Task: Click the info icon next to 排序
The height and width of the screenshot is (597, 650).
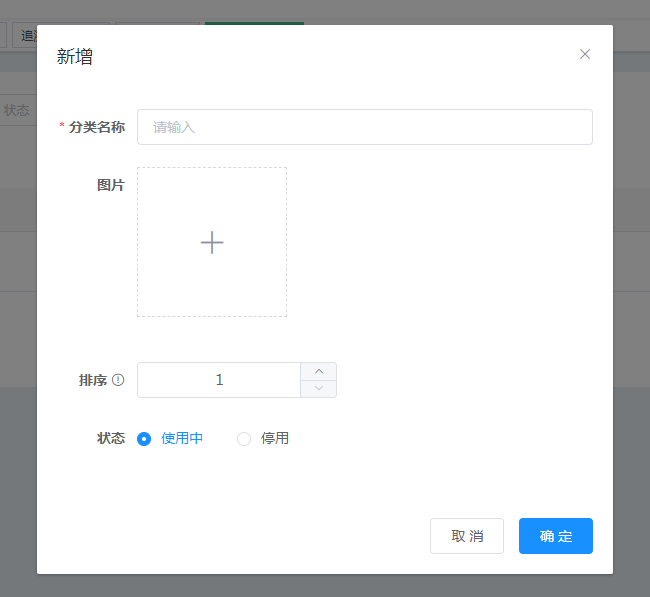Action: coord(118,380)
